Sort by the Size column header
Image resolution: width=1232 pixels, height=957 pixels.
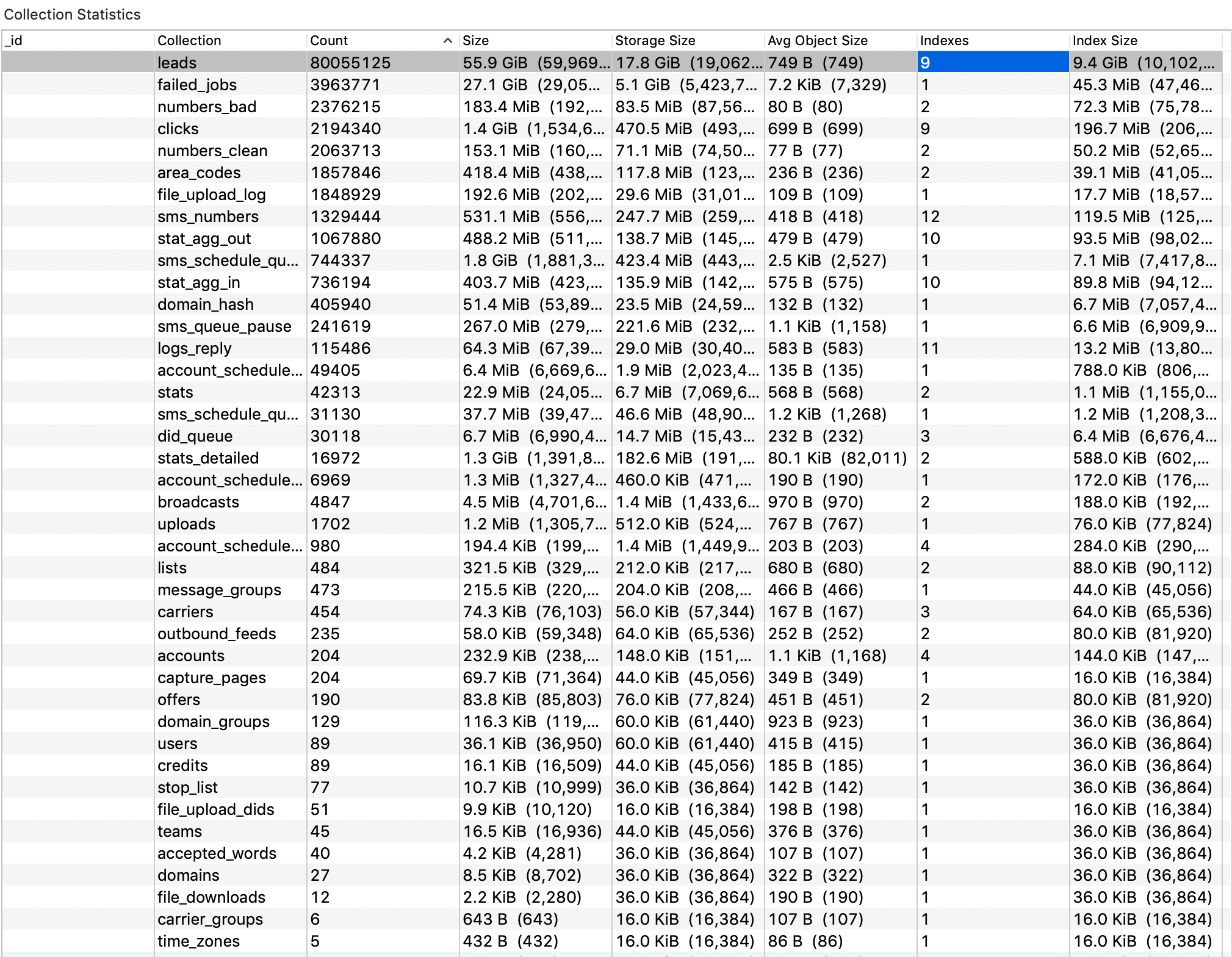[475, 41]
